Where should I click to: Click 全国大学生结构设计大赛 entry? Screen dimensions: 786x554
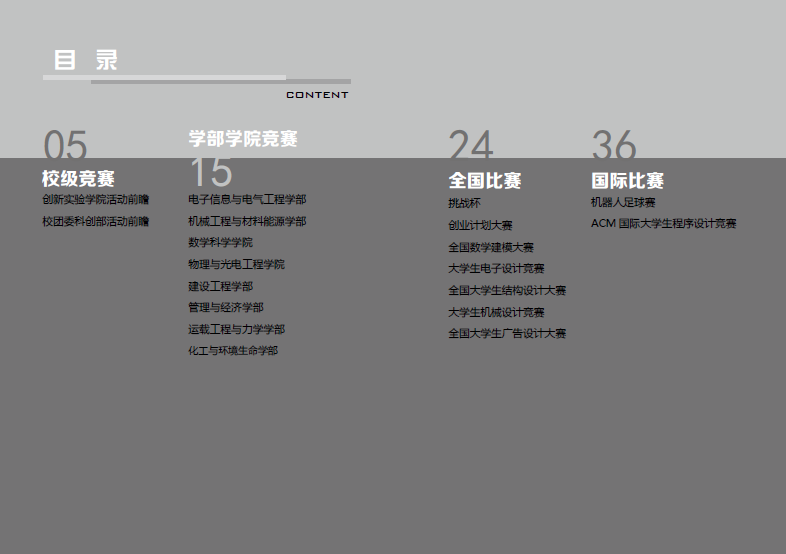pyautogui.click(x=507, y=290)
